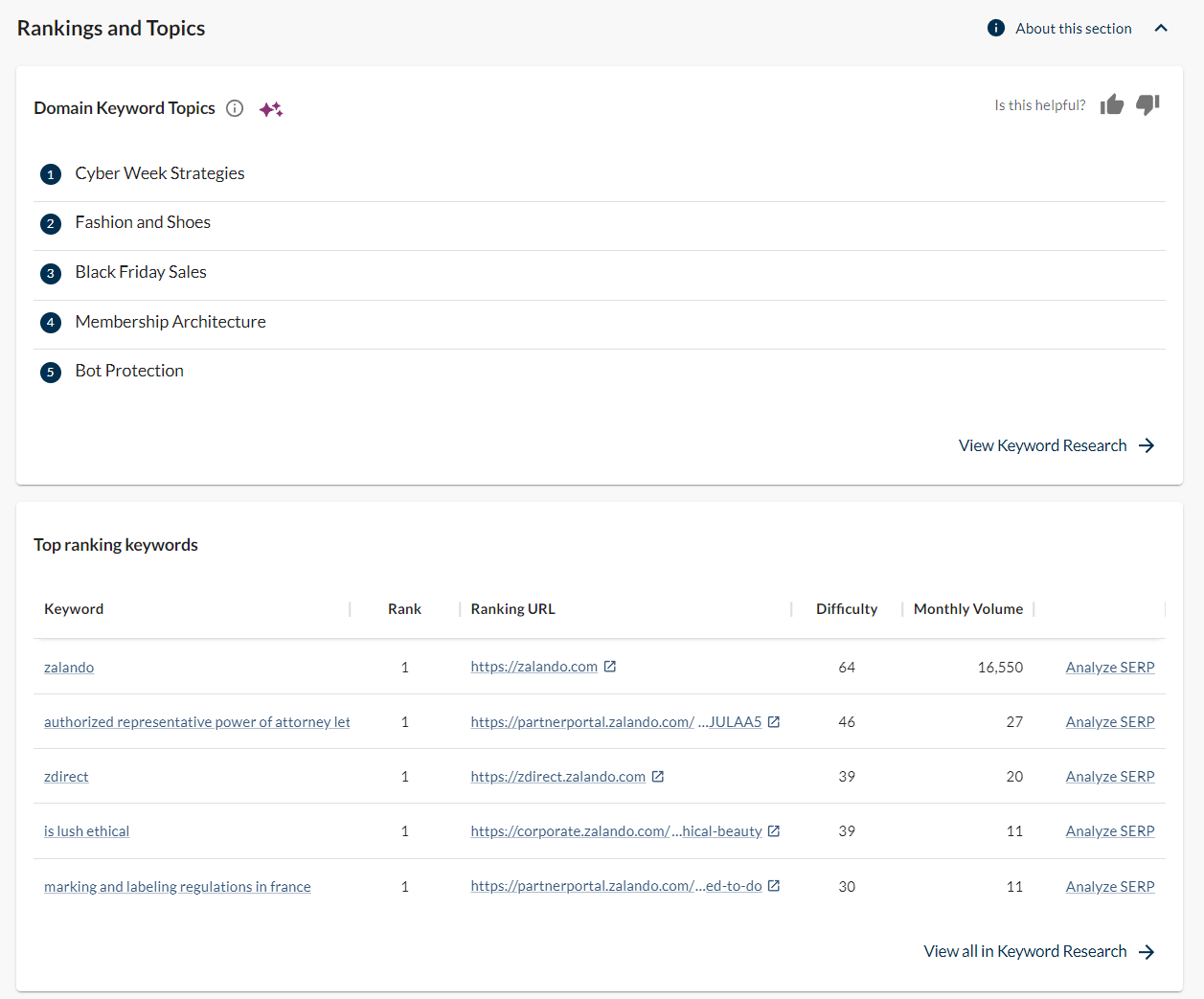This screenshot has height=999, width=1204.
Task: Click number 3 badge for Black Friday Sales
Action: coord(51,273)
